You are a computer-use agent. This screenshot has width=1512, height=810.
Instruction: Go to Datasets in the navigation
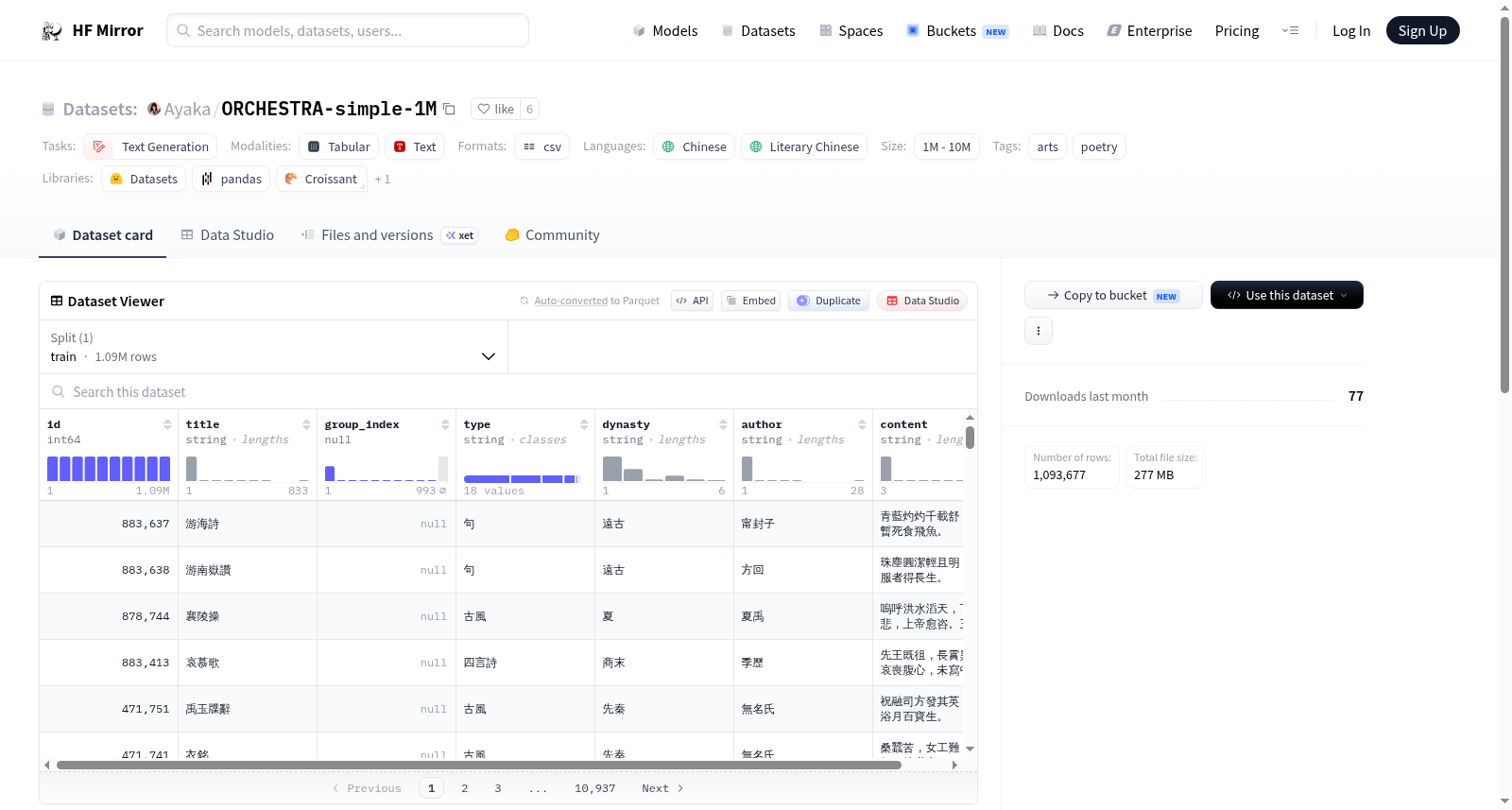click(x=758, y=31)
